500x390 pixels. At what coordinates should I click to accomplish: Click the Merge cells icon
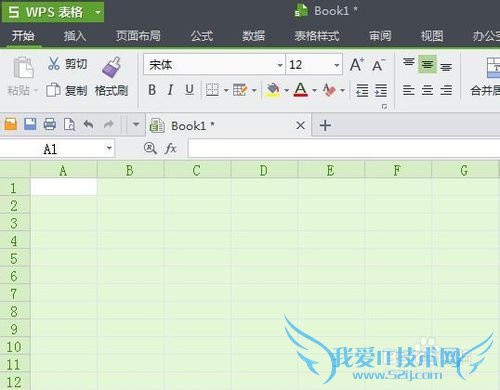pyautogui.click(x=493, y=67)
